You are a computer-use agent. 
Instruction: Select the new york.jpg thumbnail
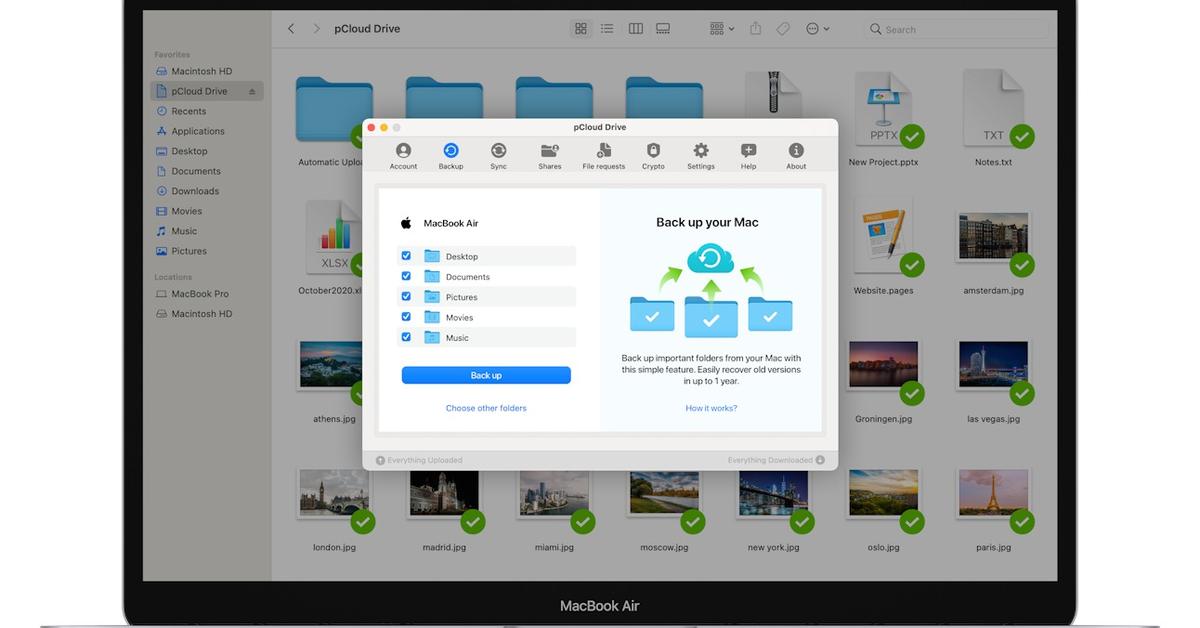click(x=774, y=495)
